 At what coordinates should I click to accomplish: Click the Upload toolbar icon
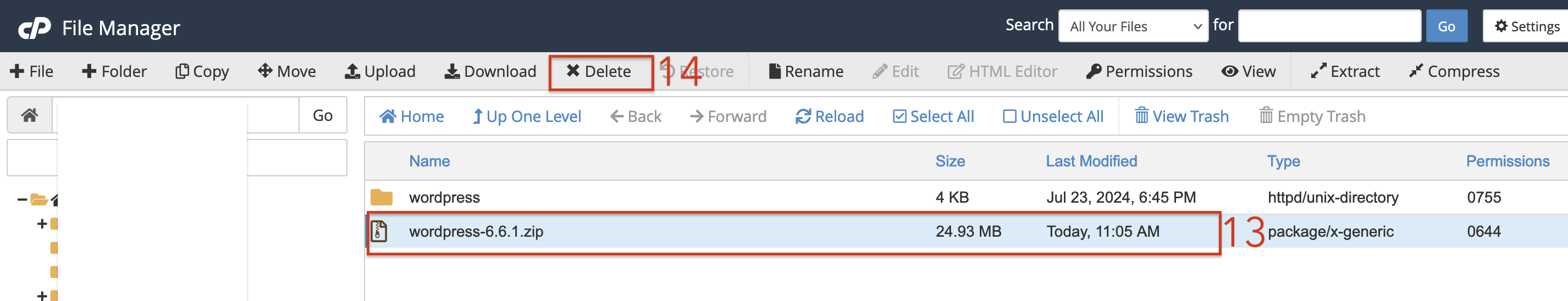point(352,72)
